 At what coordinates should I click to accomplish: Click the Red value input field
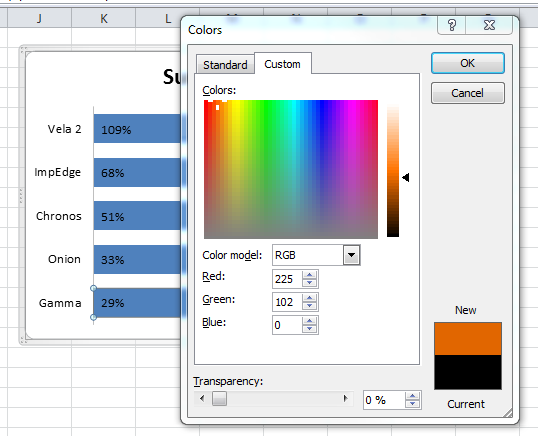tap(288, 279)
